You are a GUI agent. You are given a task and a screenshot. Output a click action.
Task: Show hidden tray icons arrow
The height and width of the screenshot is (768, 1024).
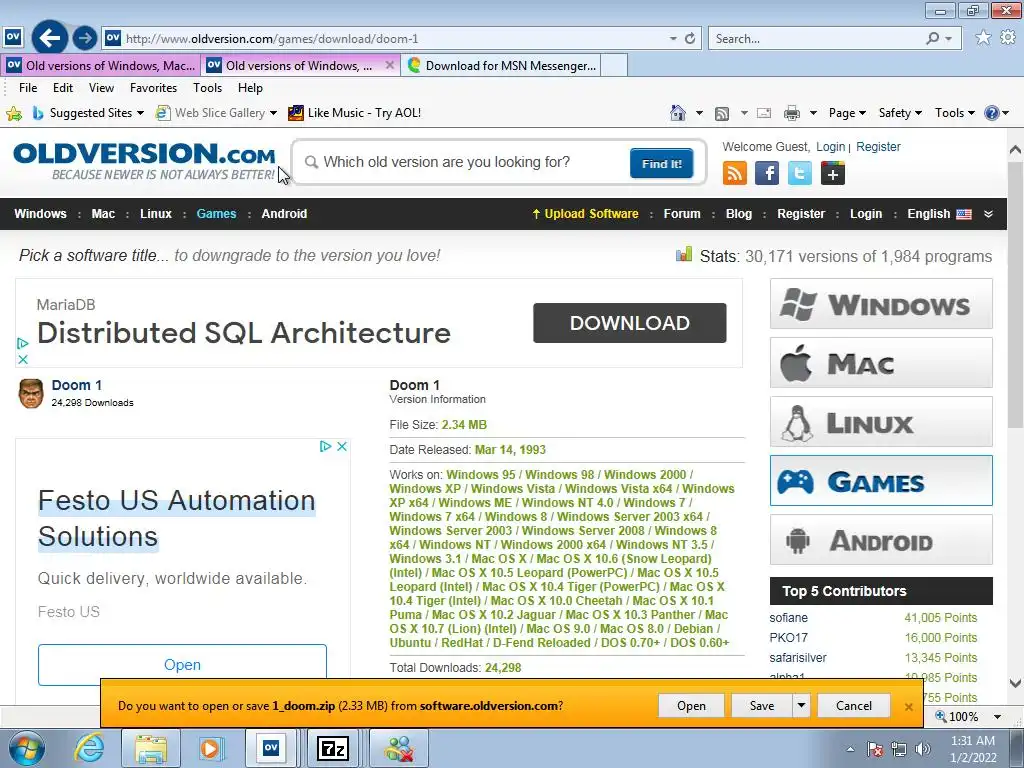coord(850,749)
